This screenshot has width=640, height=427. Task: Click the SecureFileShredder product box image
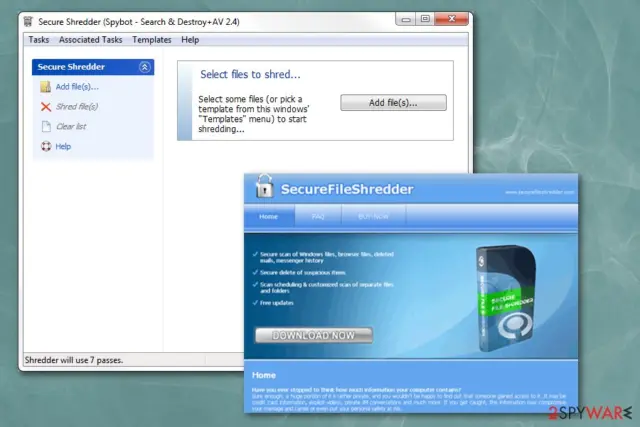505,298
